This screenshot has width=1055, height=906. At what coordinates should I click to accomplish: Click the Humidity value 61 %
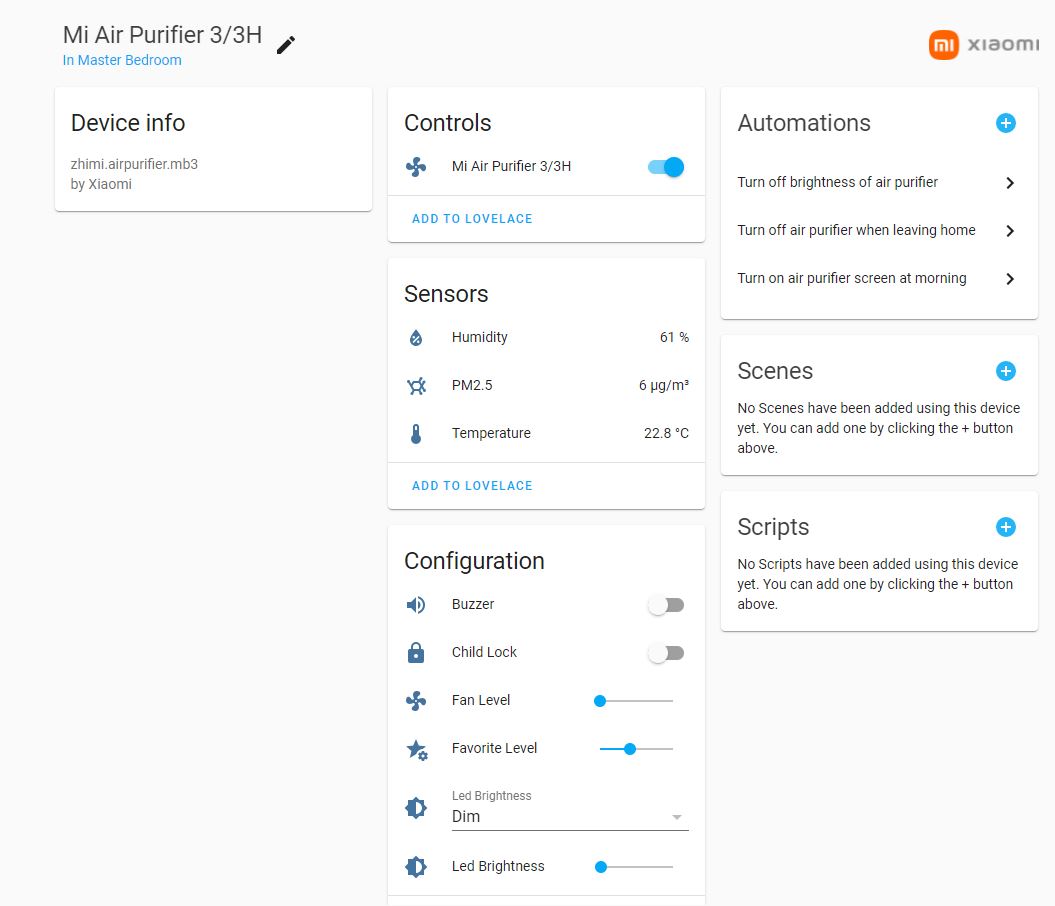click(674, 337)
